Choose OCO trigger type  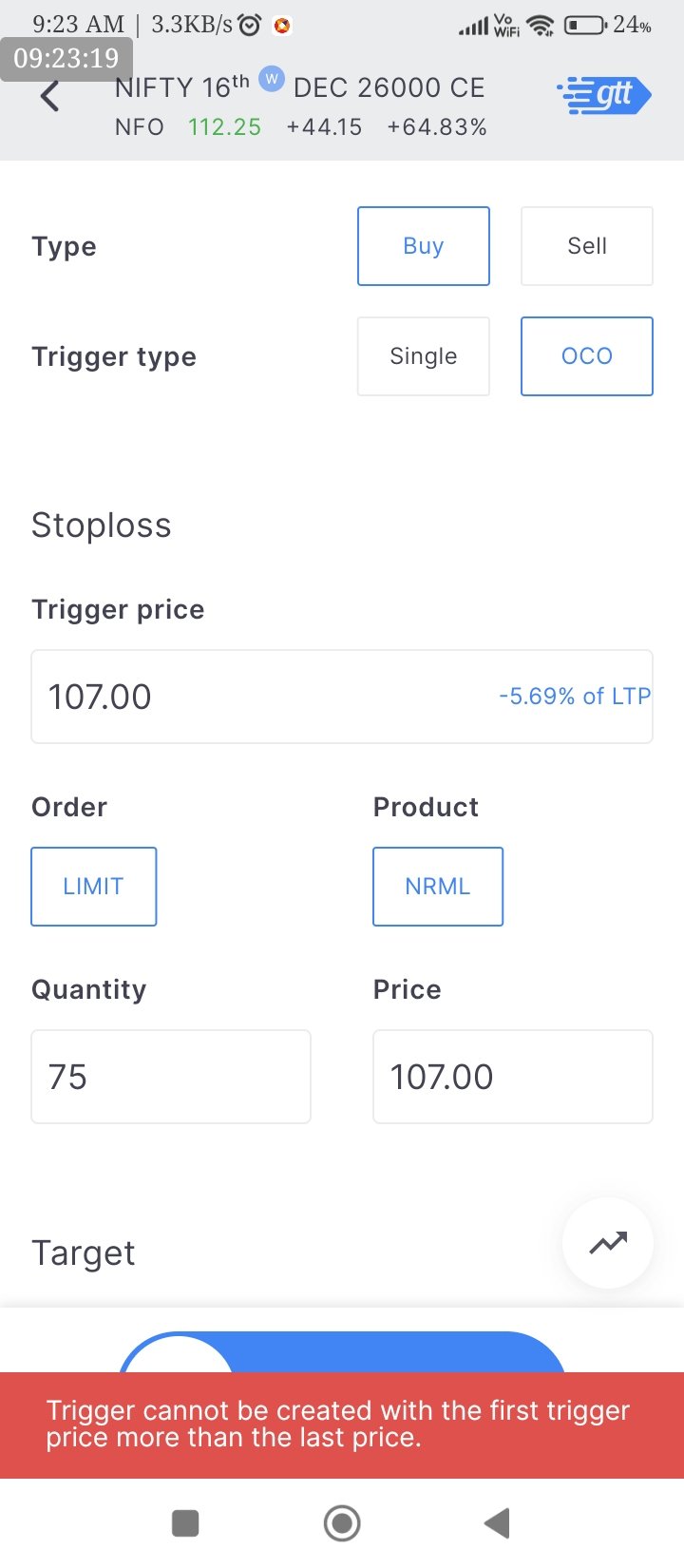tap(586, 356)
